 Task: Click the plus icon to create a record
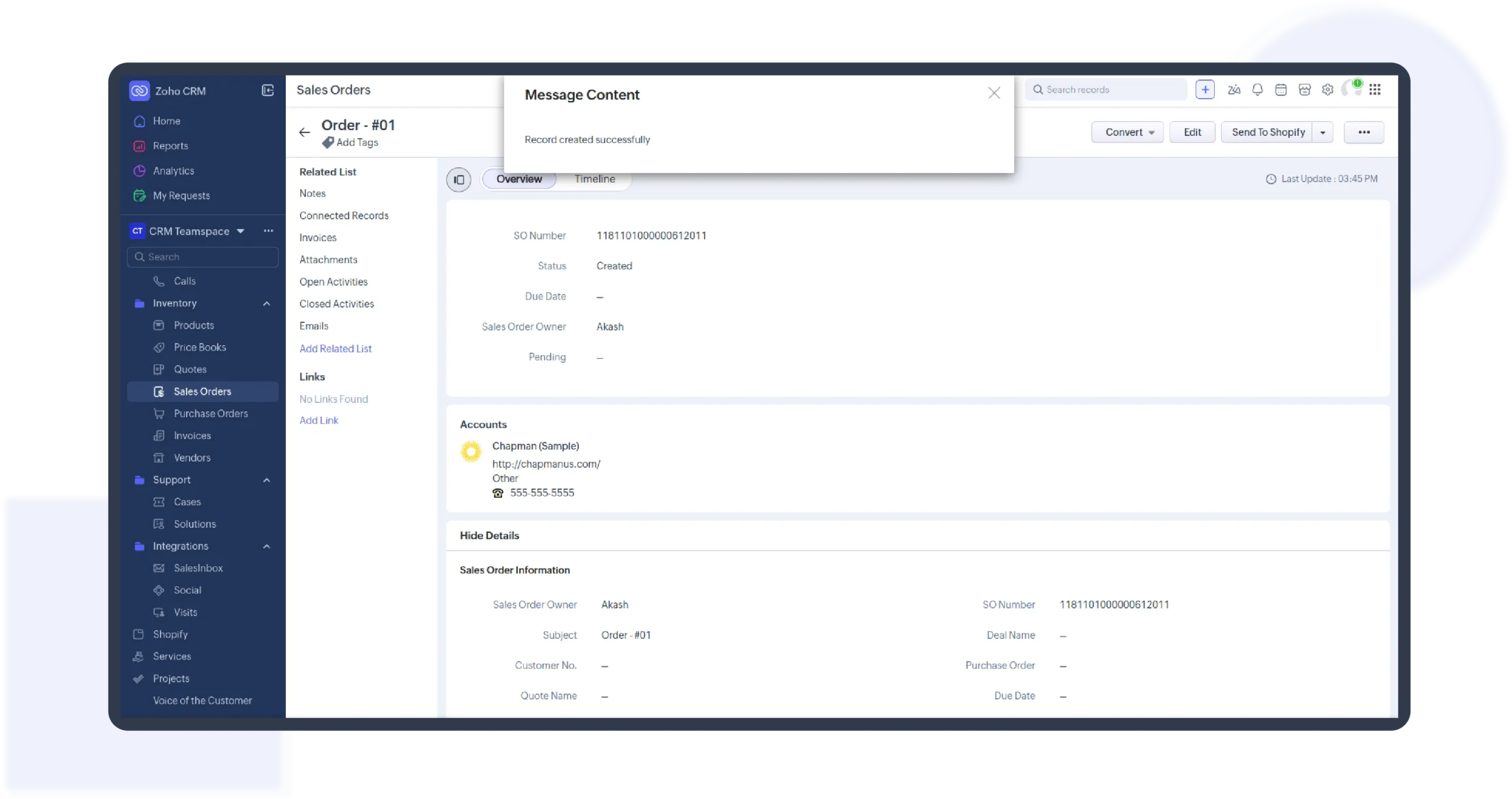[x=1205, y=89]
